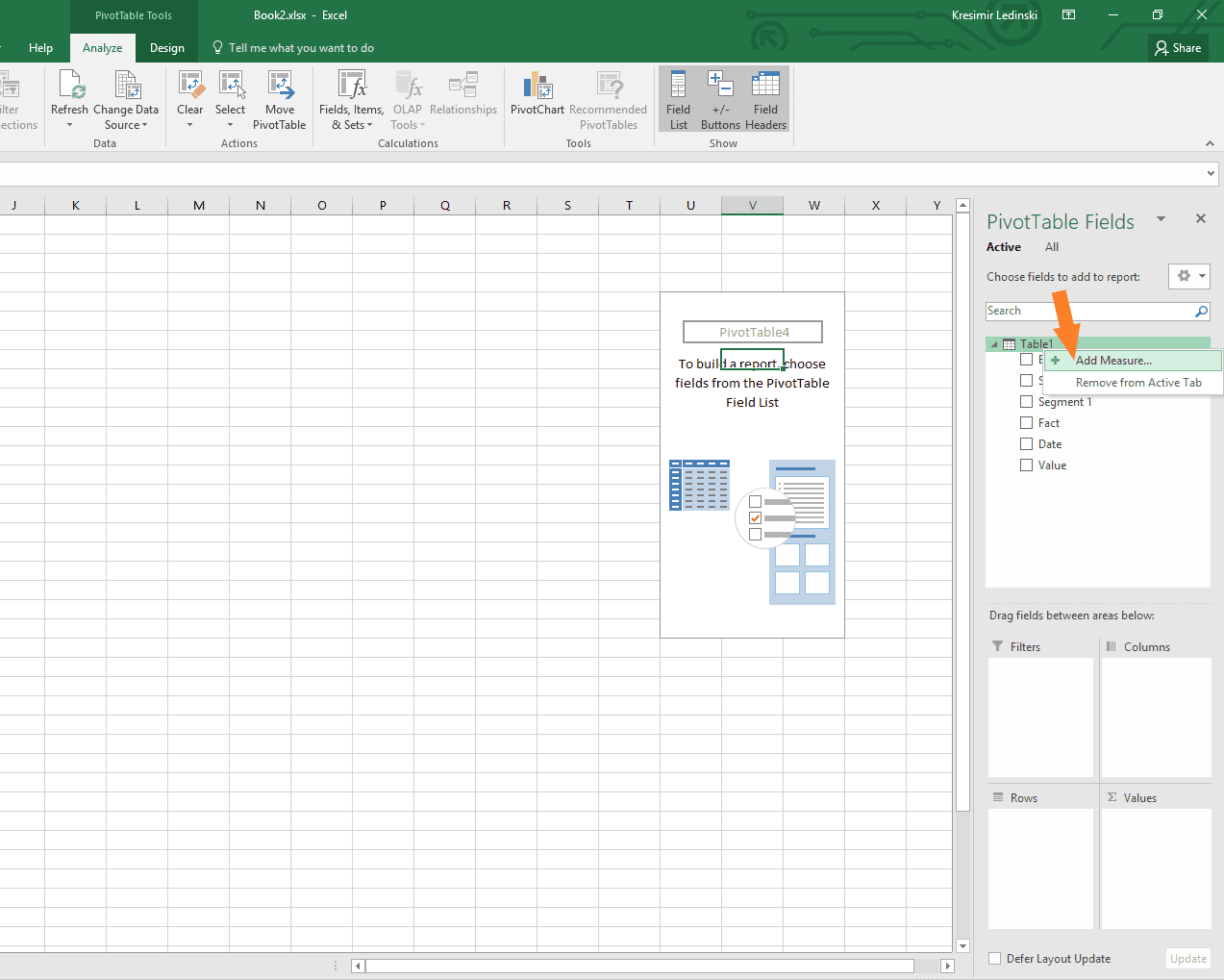Switch to the Design ribbon tab
Image resolution: width=1224 pixels, height=980 pixels.
tap(166, 47)
